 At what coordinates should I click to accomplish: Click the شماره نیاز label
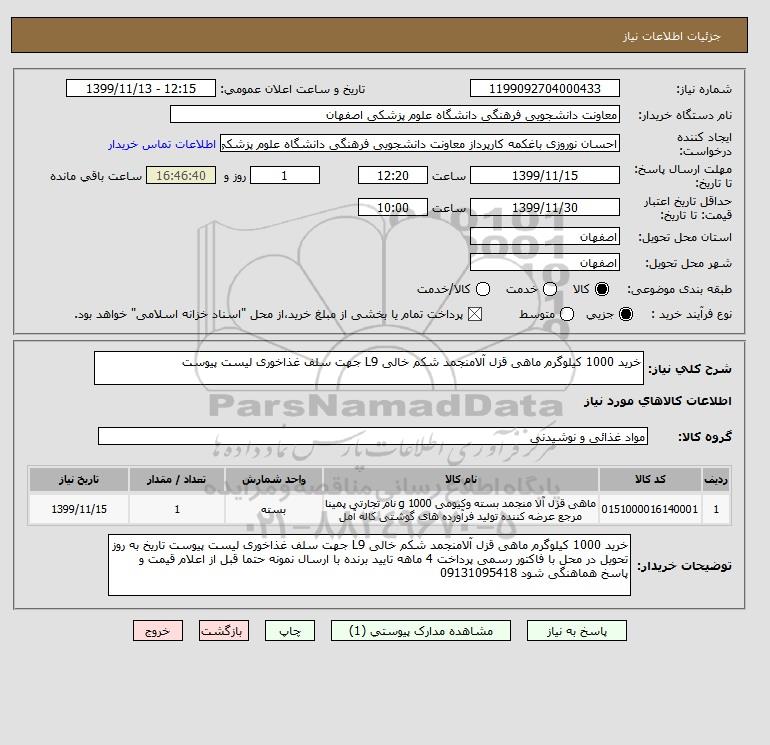pos(704,89)
